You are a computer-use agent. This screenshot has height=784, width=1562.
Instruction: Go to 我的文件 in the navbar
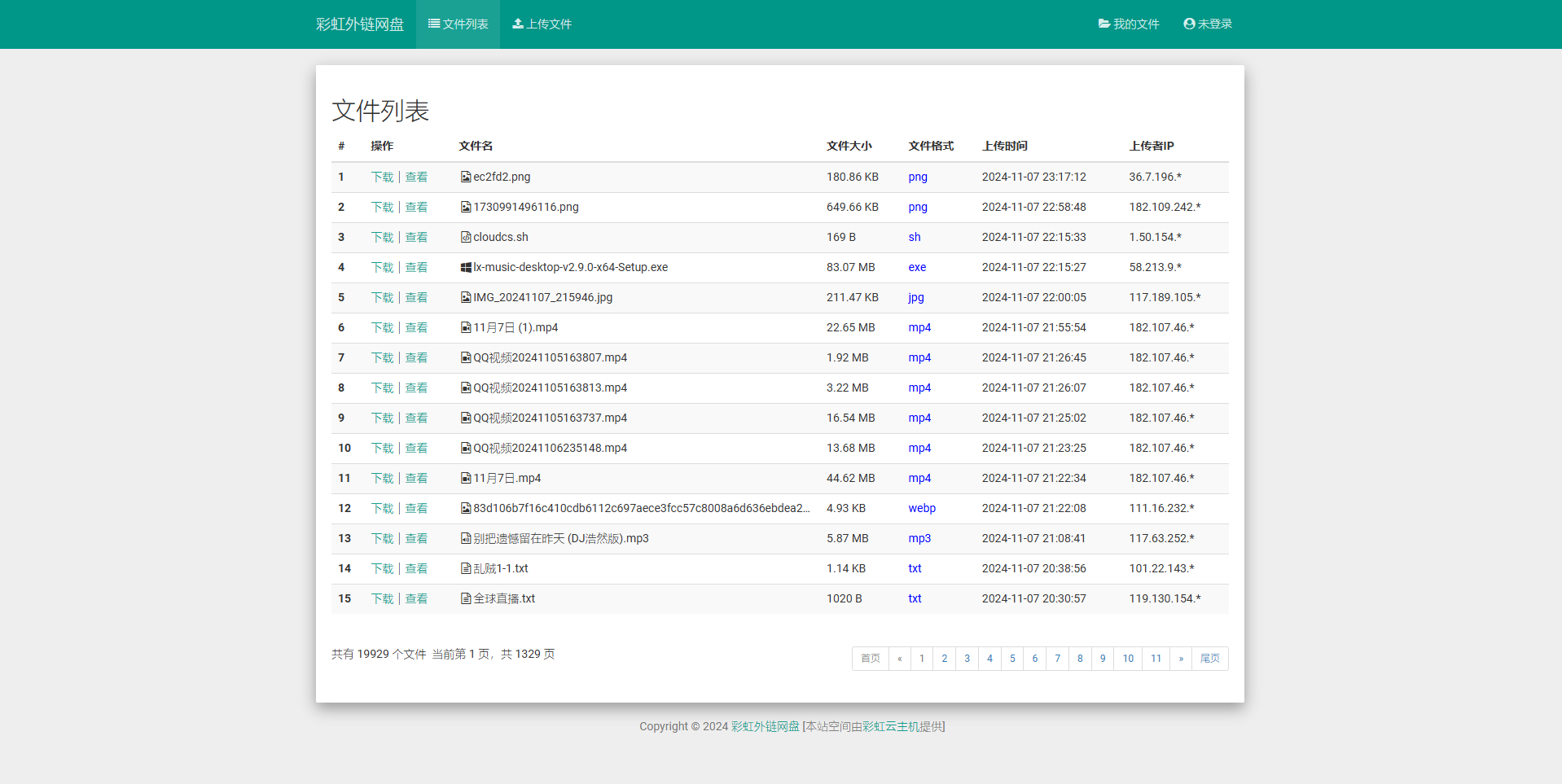tap(1129, 24)
